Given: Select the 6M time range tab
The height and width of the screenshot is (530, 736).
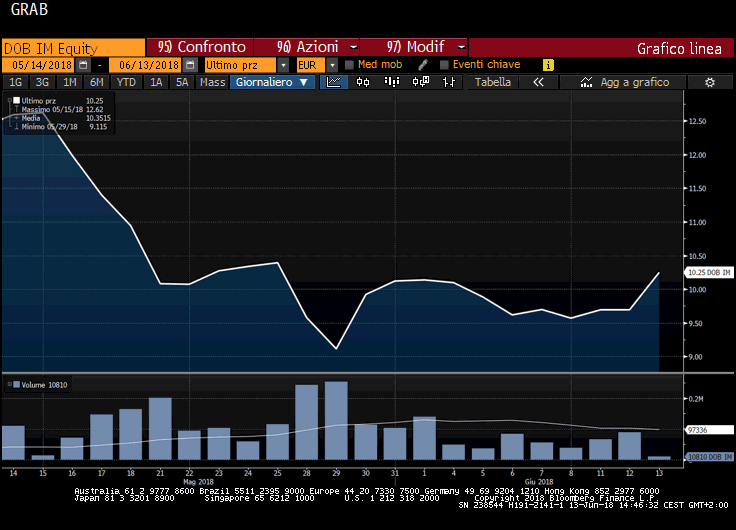Looking at the screenshot, I should coord(96,82).
